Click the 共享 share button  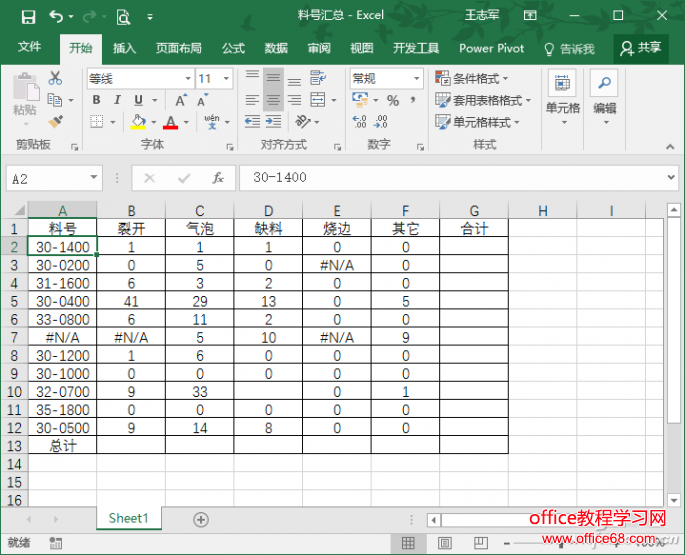tap(640, 48)
